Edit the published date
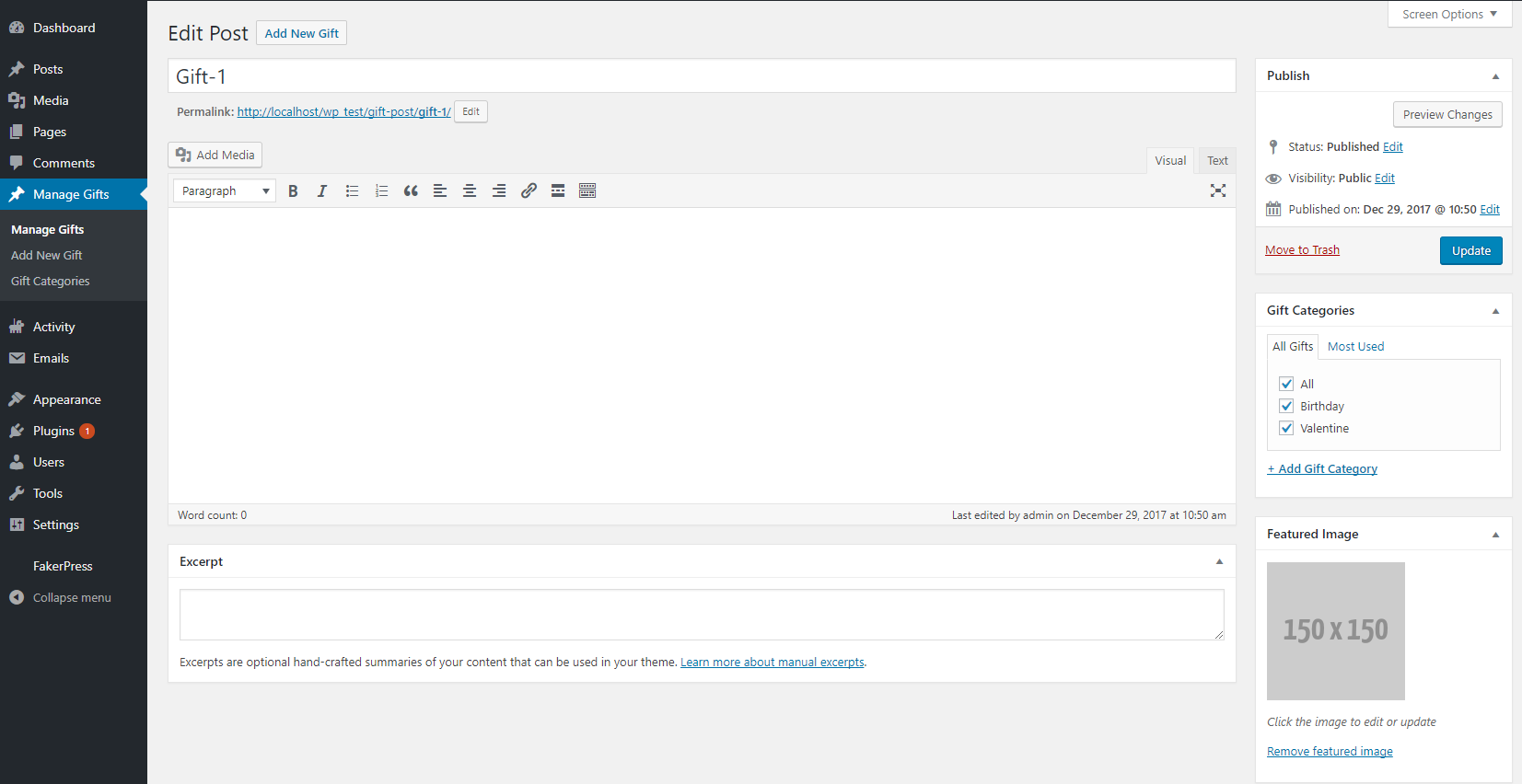 tap(1490, 210)
